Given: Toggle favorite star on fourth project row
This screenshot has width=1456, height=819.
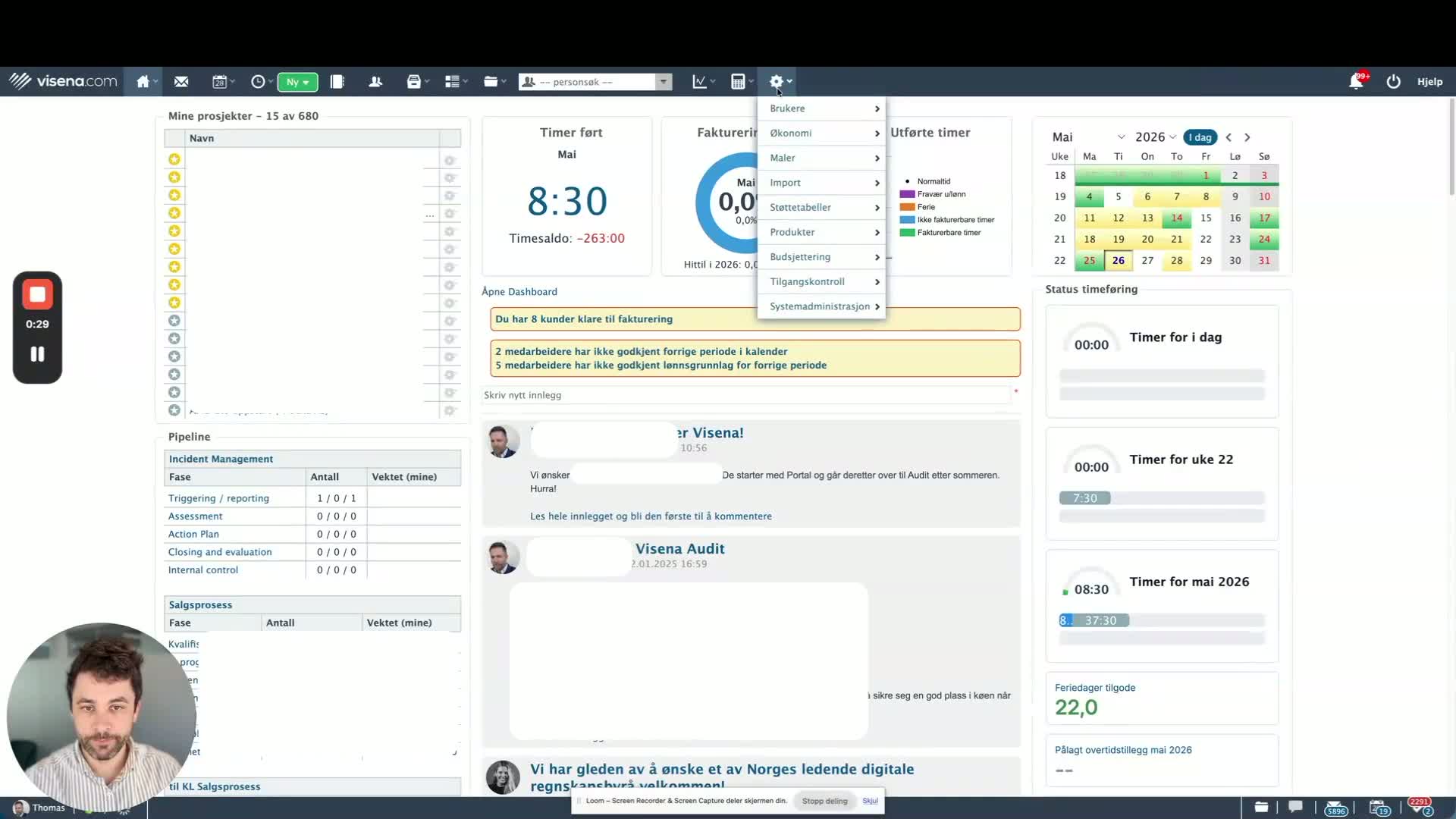Looking at the screenshot, I should tap(174, 213).
